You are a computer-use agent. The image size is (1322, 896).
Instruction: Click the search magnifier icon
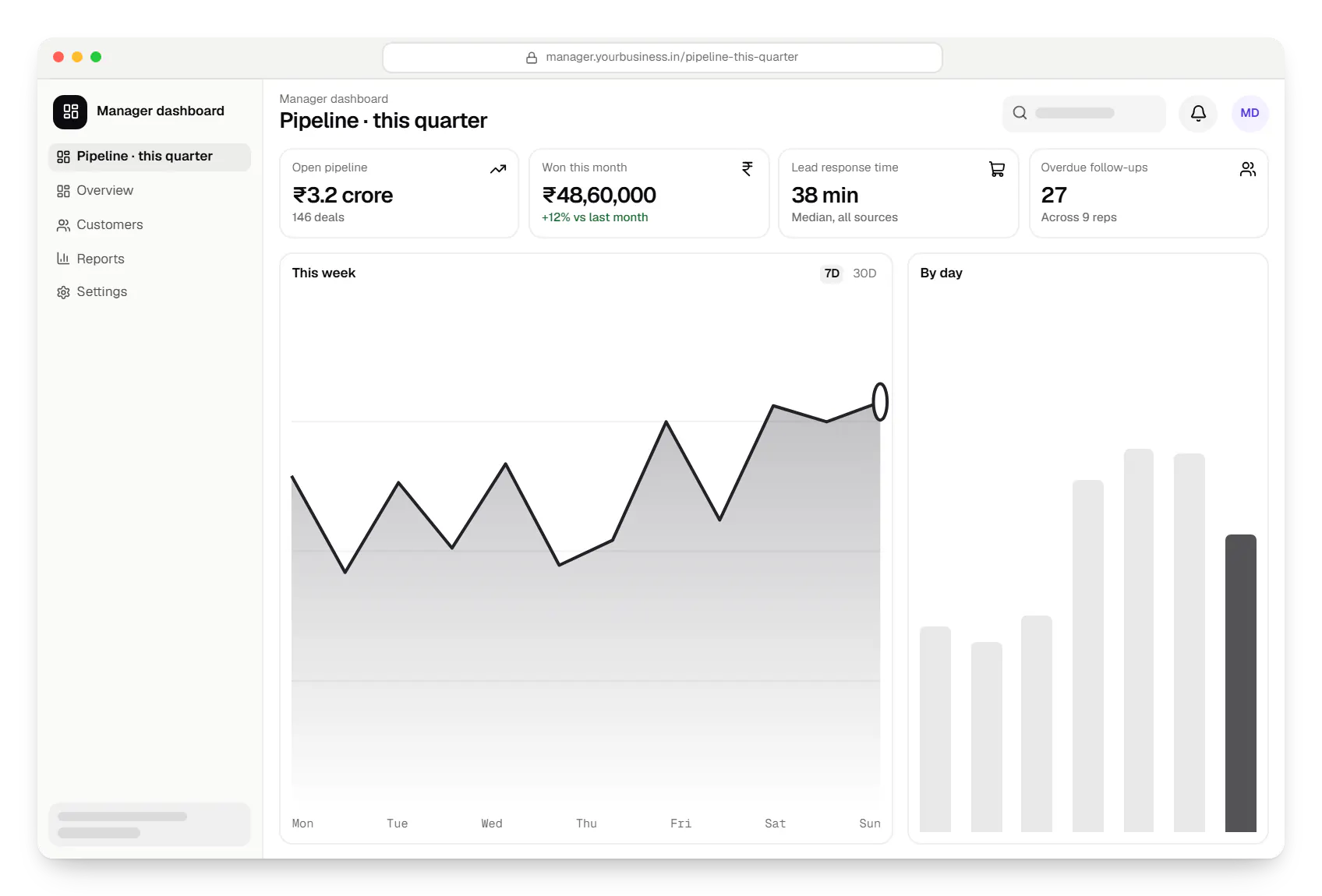pos(1020,113)
